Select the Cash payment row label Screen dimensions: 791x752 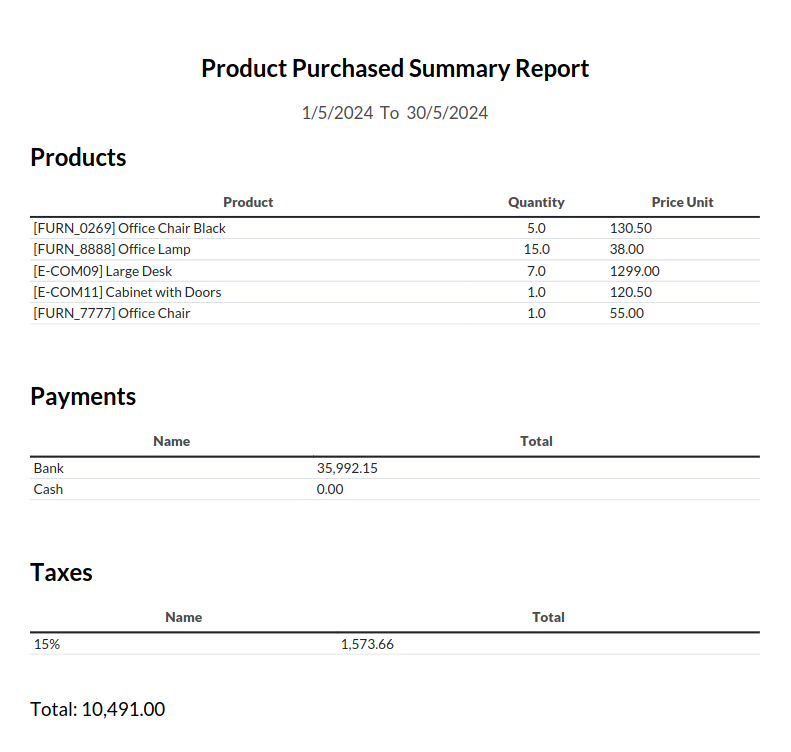pyautogui.click(x=48, y=489)
